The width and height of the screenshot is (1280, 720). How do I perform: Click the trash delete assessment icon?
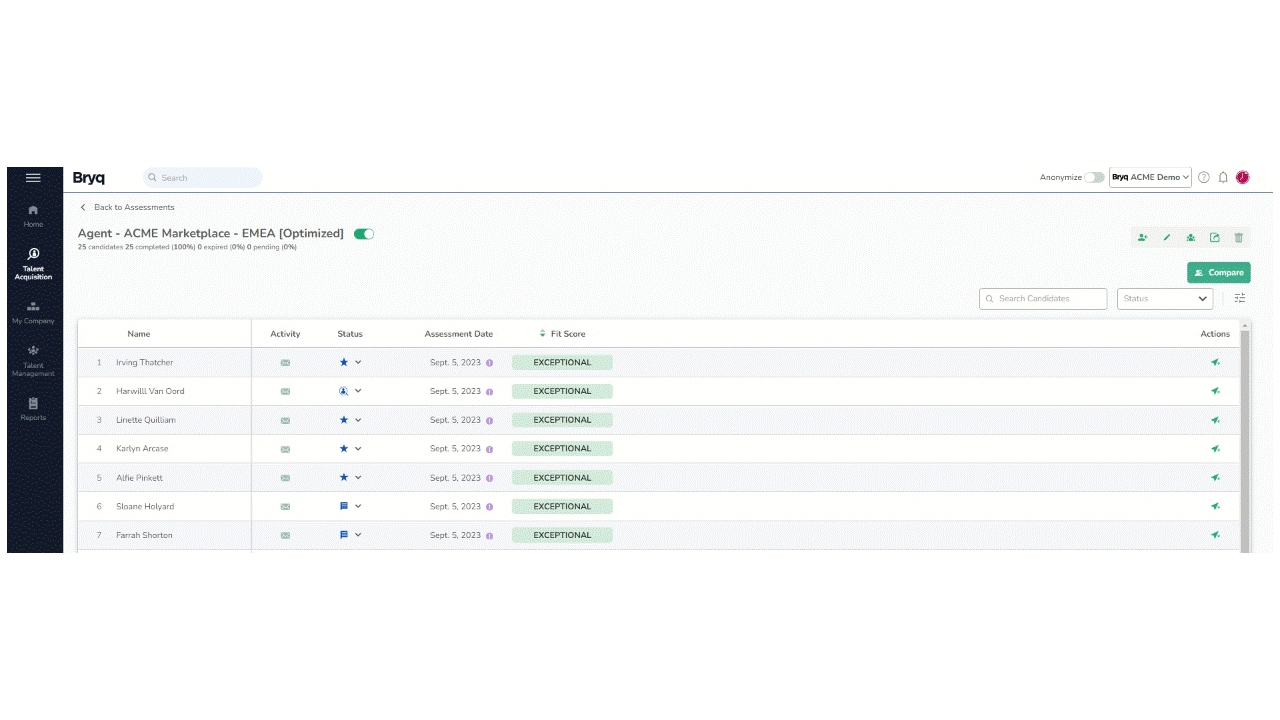tap(1239, 238)
